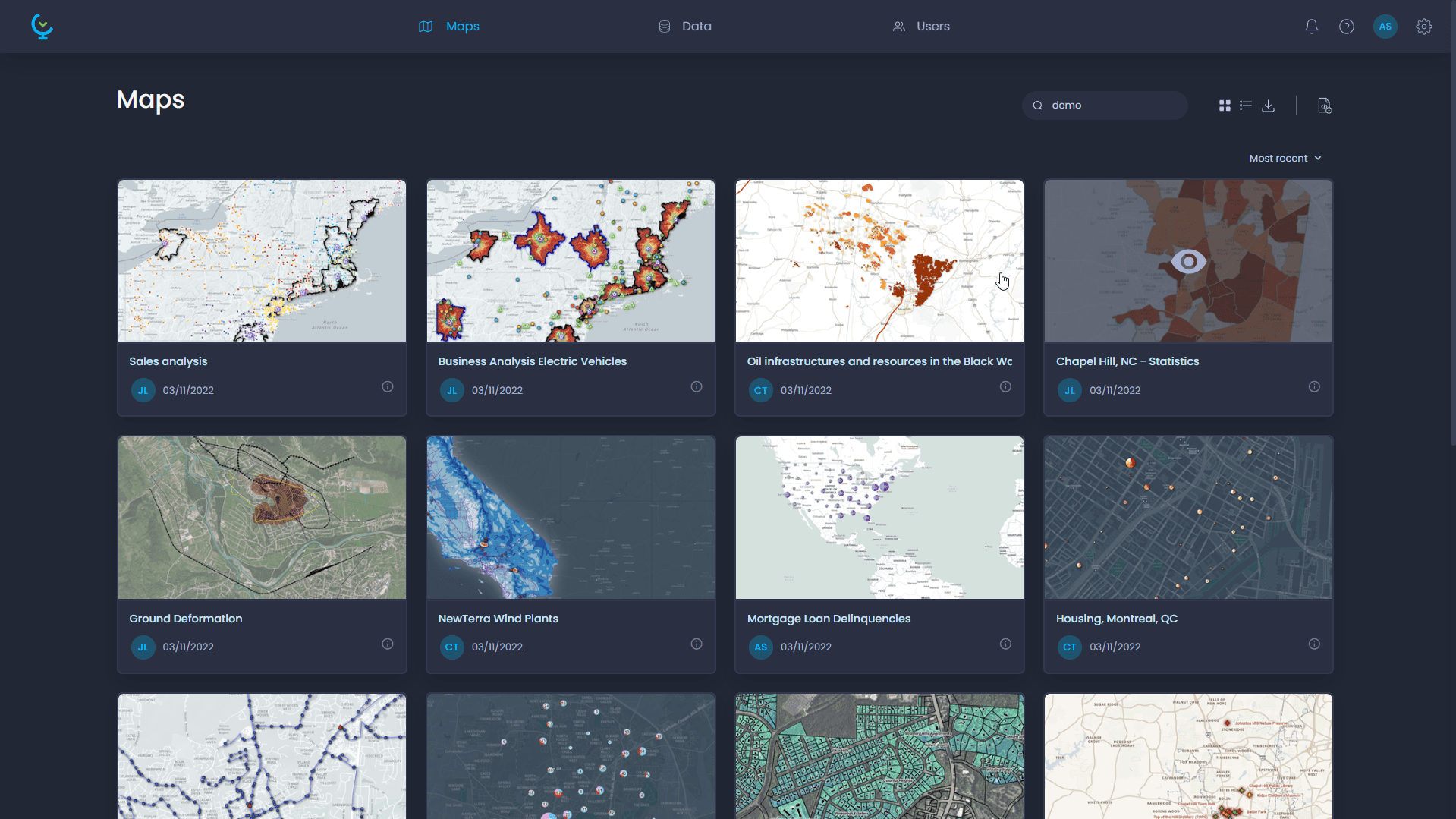Show info for Housing, Montreal, QC
Image resolution: width=1456 pixels, height=819 pixels.
point(1313,644)
